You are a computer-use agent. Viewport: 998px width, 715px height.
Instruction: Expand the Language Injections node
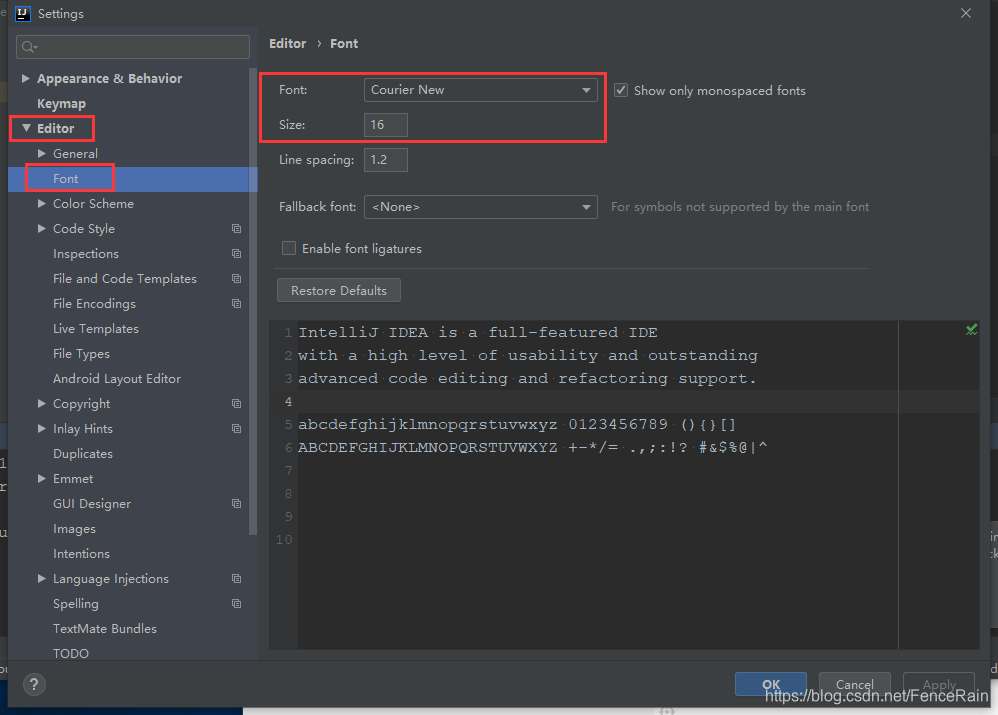[41, 579]
